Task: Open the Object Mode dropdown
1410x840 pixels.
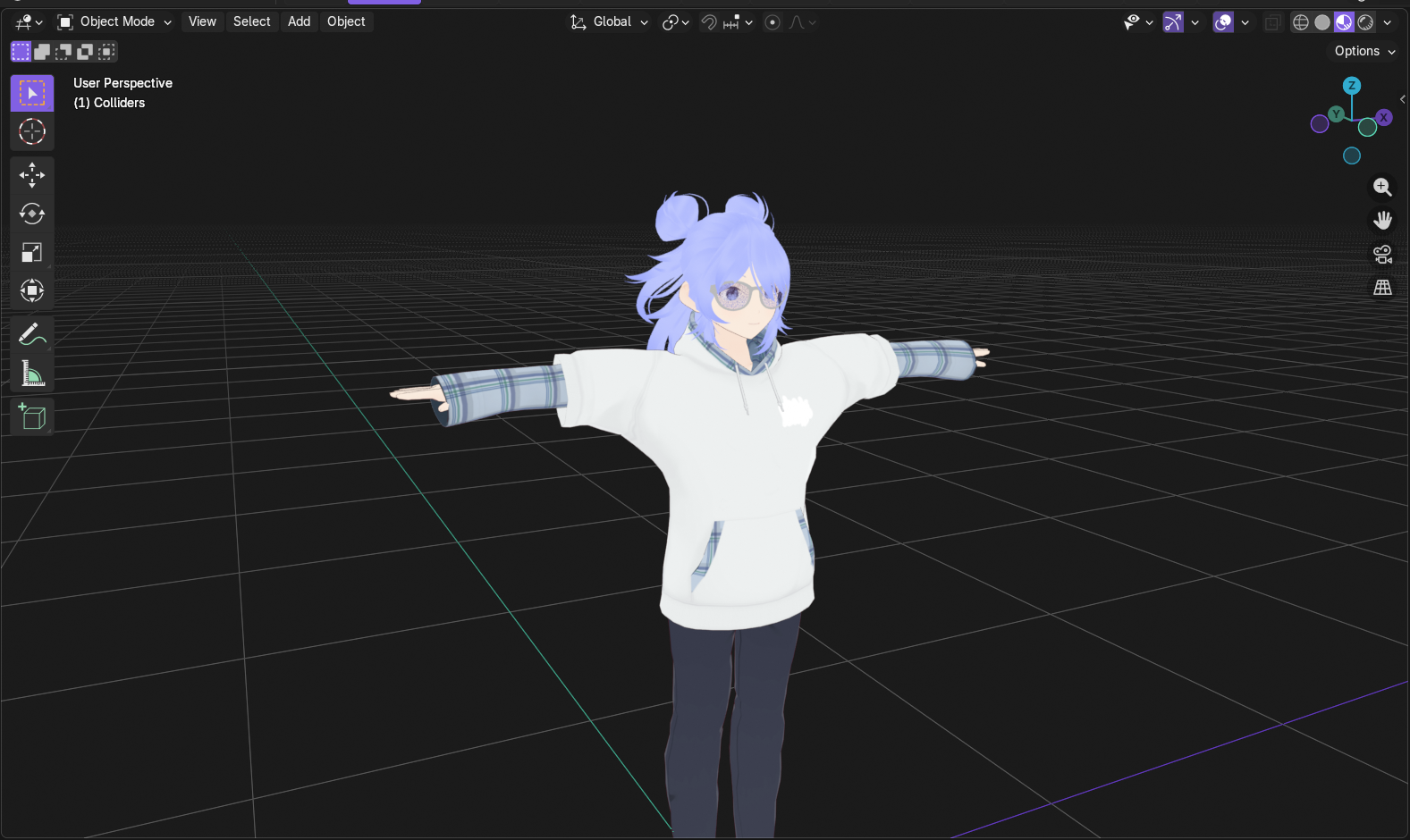Action: pos(114,21)
